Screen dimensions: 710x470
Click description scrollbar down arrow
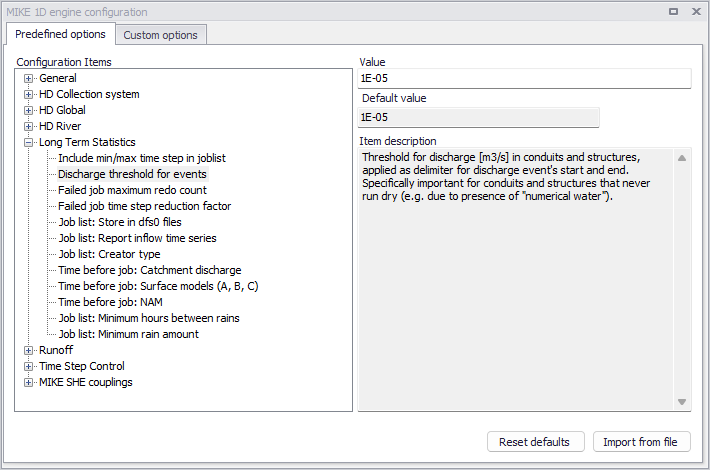click(682, 402)
